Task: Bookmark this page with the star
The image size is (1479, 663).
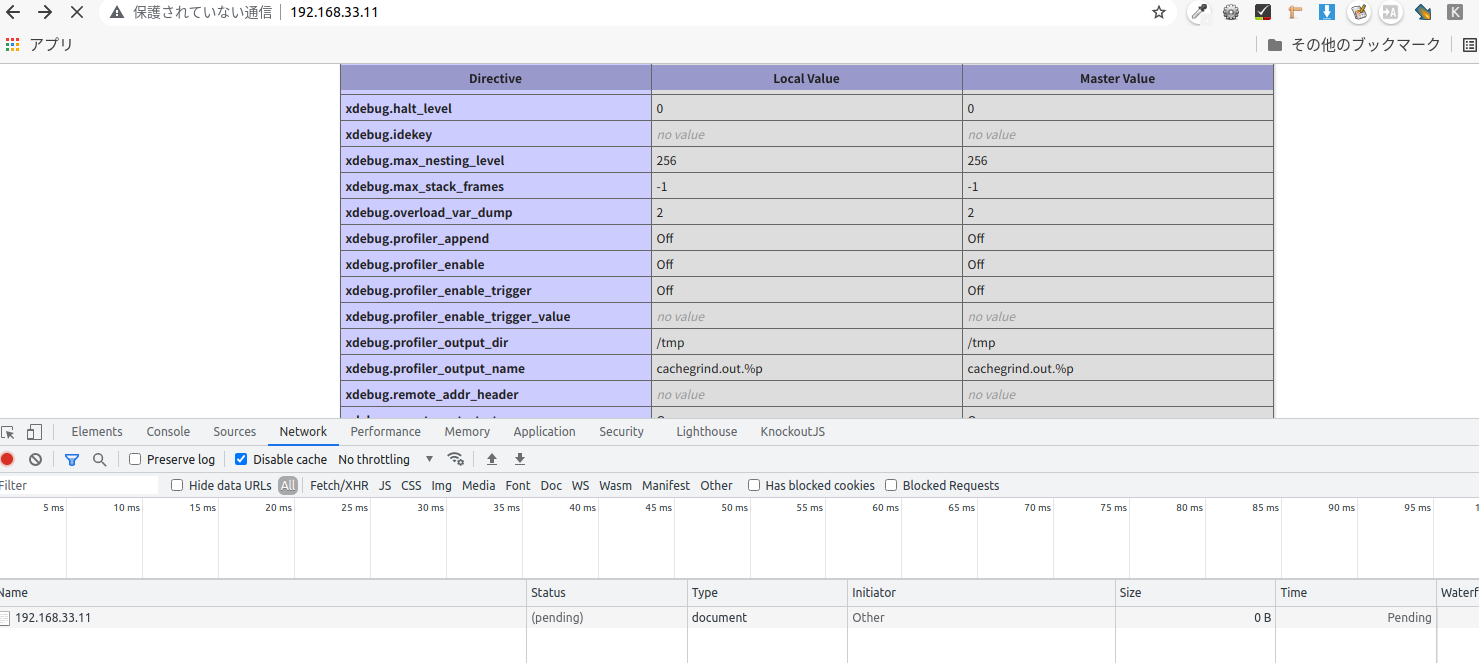Action: coord(1158,13)
